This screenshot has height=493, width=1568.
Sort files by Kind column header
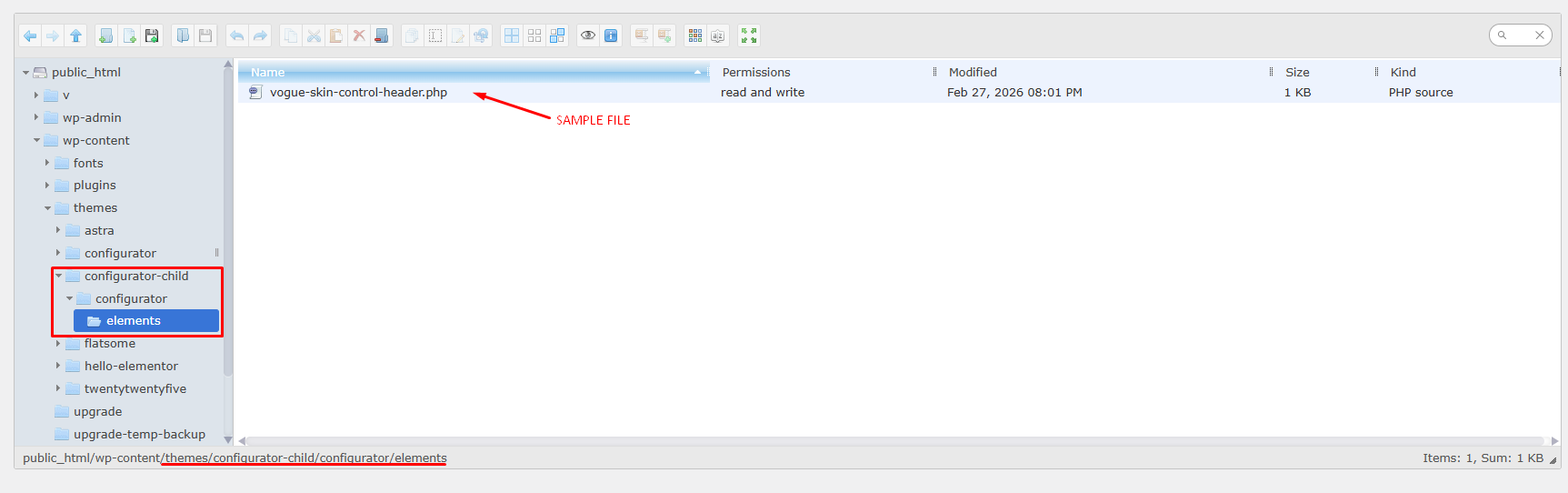[1470, 72]
